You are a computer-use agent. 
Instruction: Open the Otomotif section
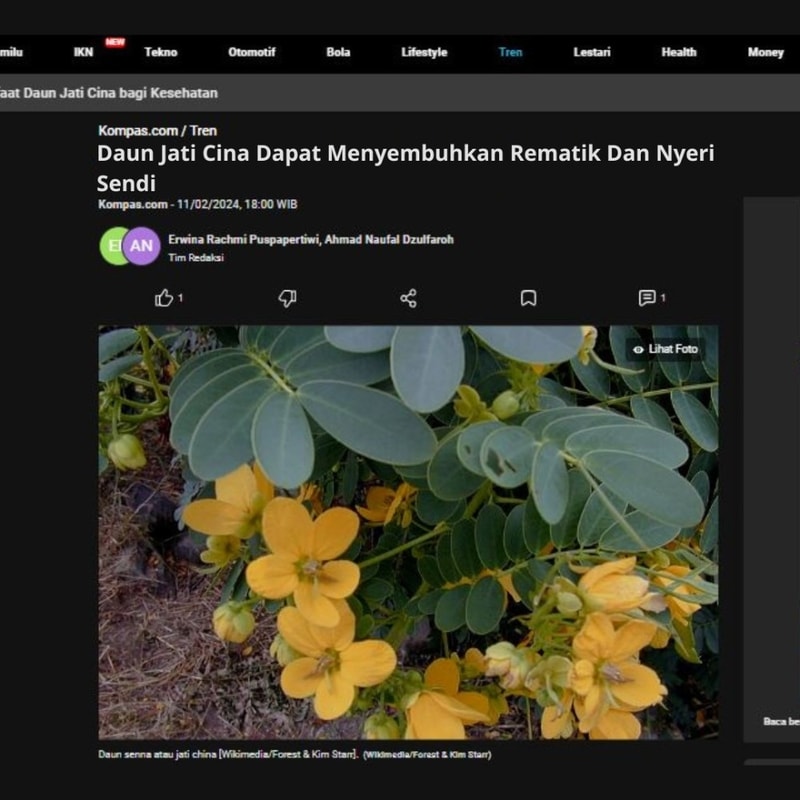(251, 52)
